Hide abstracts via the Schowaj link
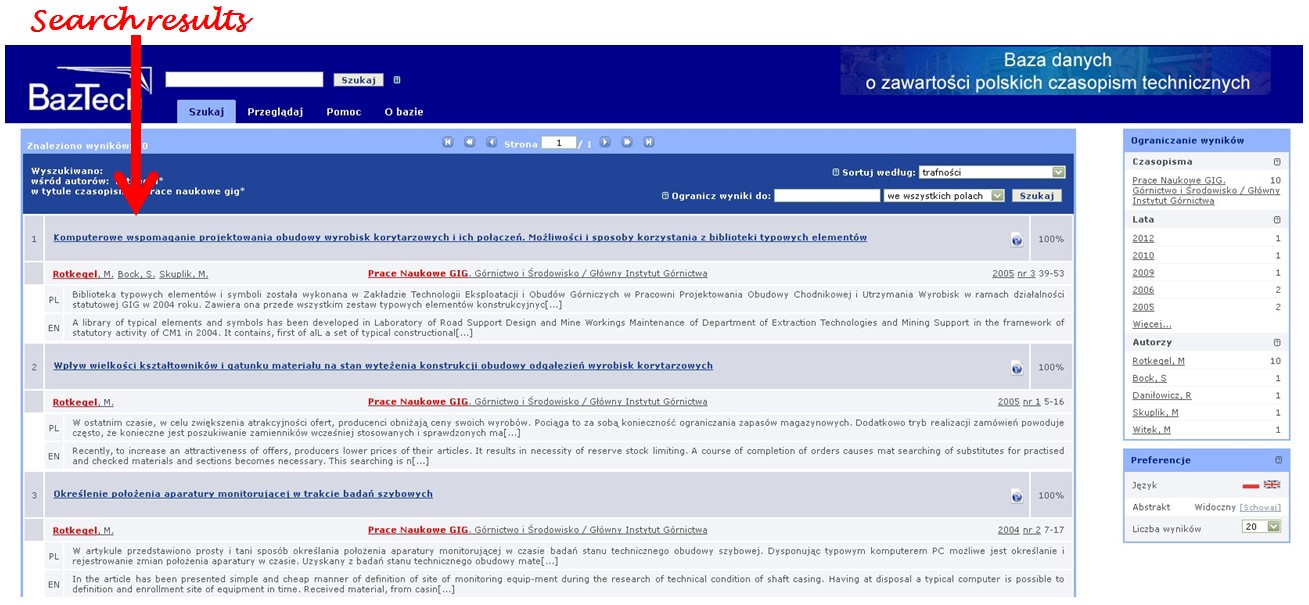This screenshot has width=1309, height=605. (1260, 508)
